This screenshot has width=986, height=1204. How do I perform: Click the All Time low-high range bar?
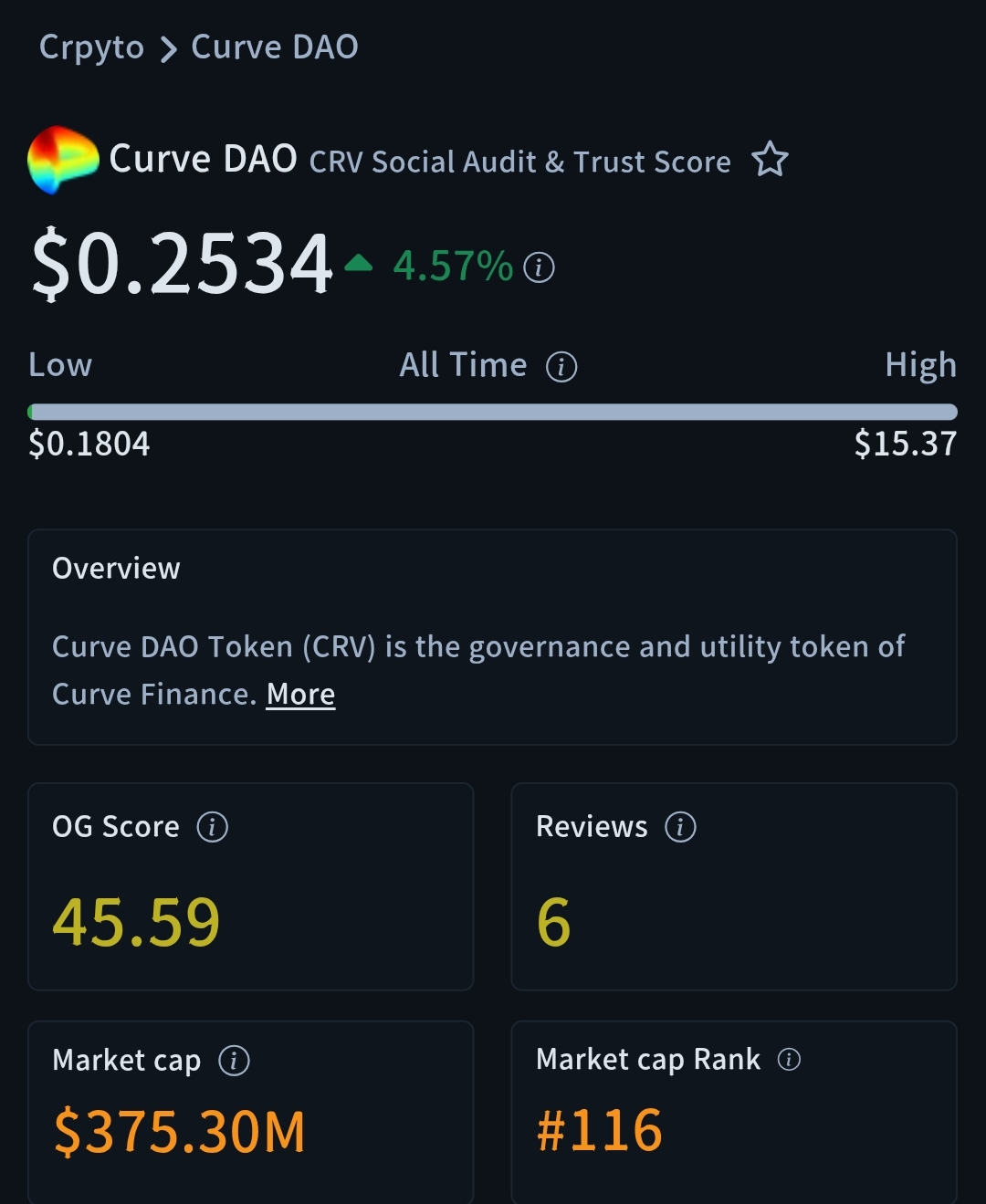tap(493, 412)
